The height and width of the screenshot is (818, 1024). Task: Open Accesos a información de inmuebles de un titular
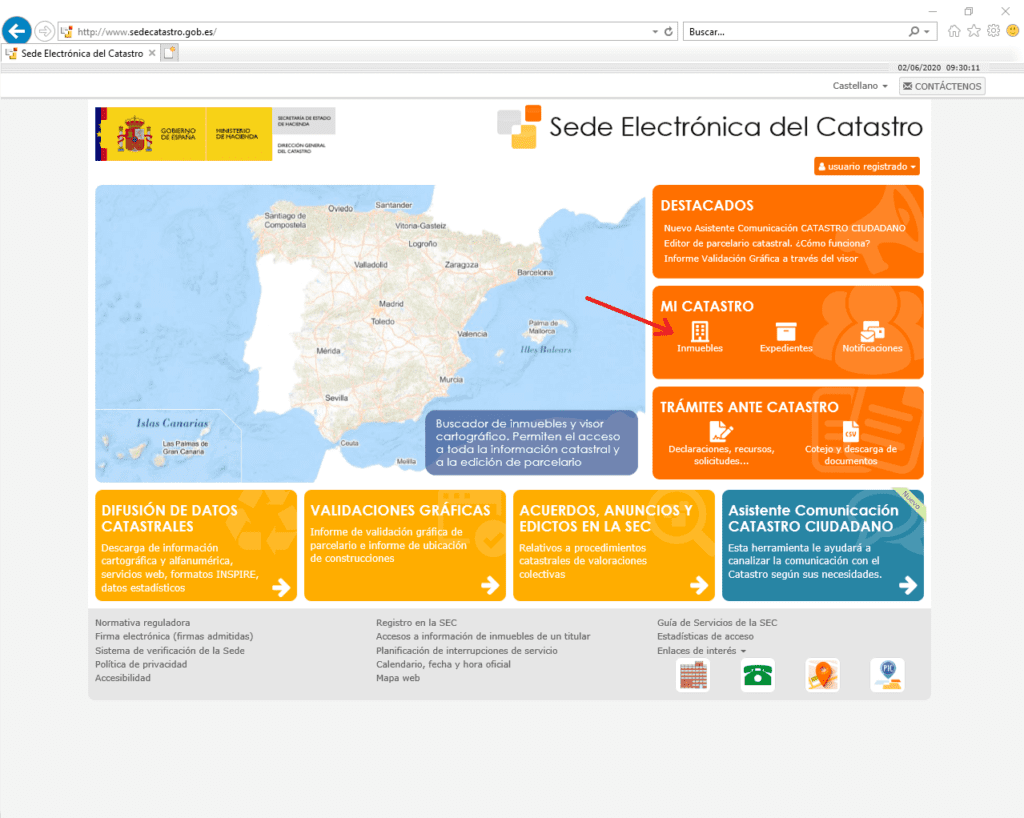[x=483, y=636]
